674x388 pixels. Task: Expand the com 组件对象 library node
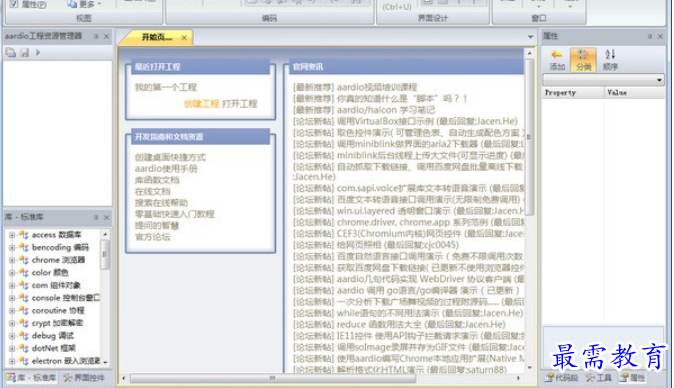pos(12,285)
